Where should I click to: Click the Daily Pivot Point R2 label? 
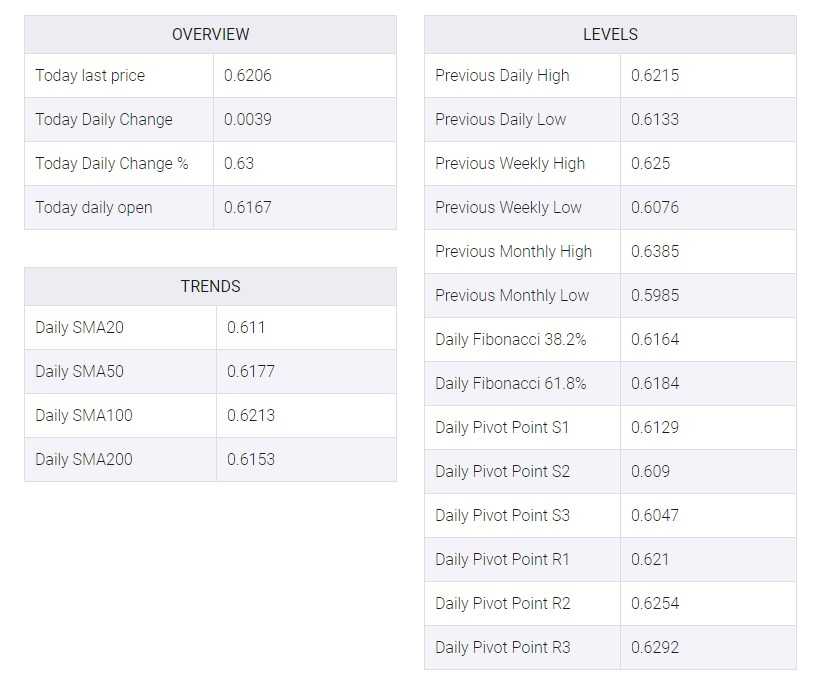coord(503,603)
